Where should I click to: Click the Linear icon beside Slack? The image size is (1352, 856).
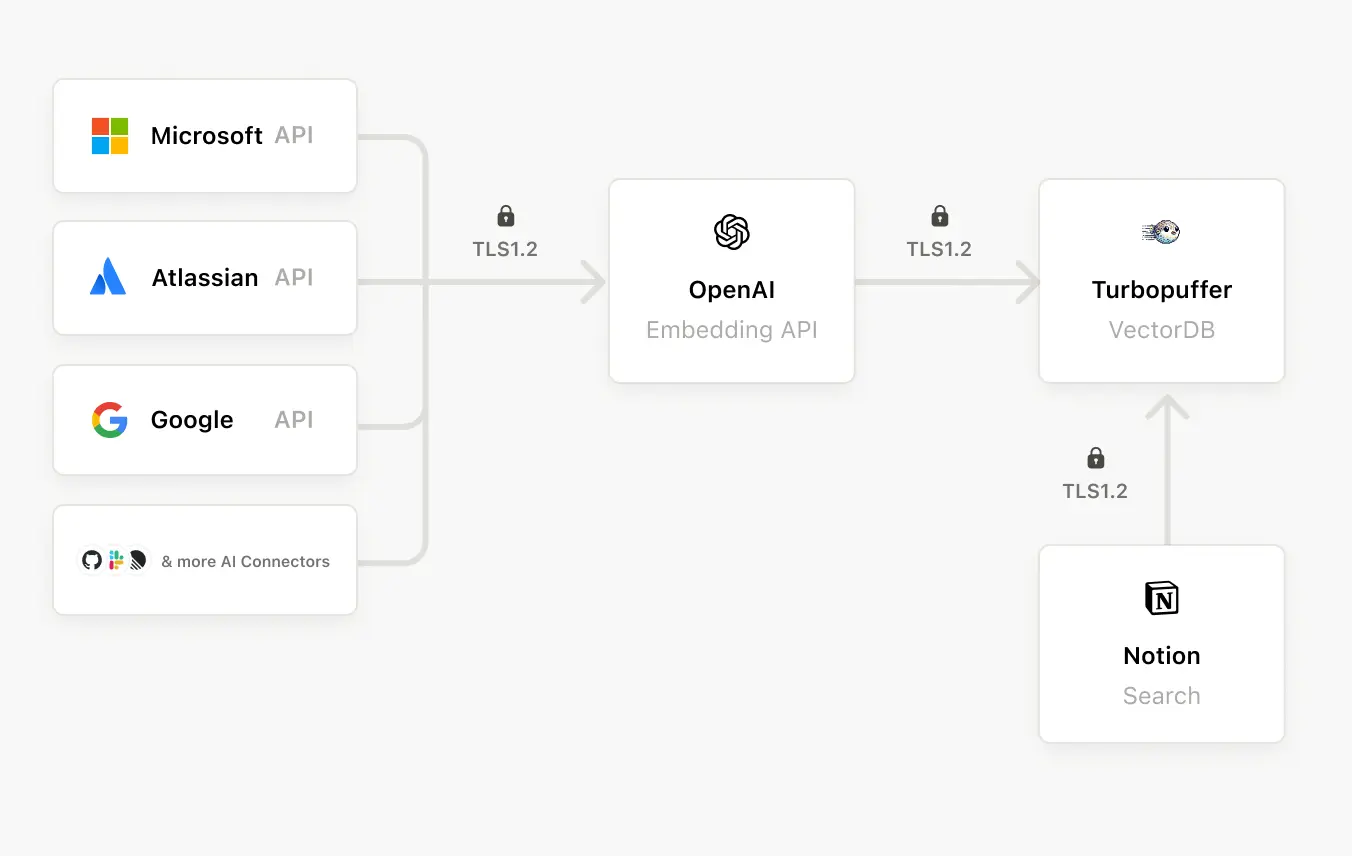click(138, 560)
